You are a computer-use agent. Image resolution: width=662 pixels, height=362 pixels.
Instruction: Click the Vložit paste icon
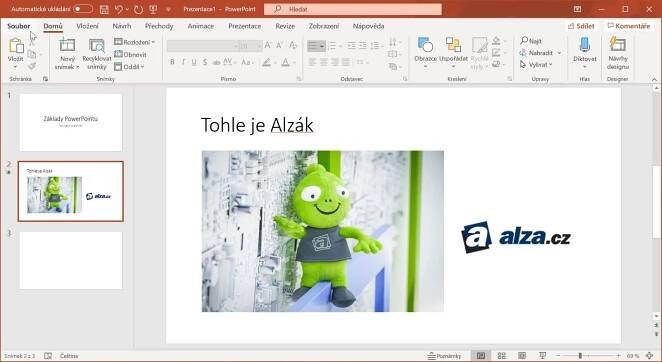16,45
